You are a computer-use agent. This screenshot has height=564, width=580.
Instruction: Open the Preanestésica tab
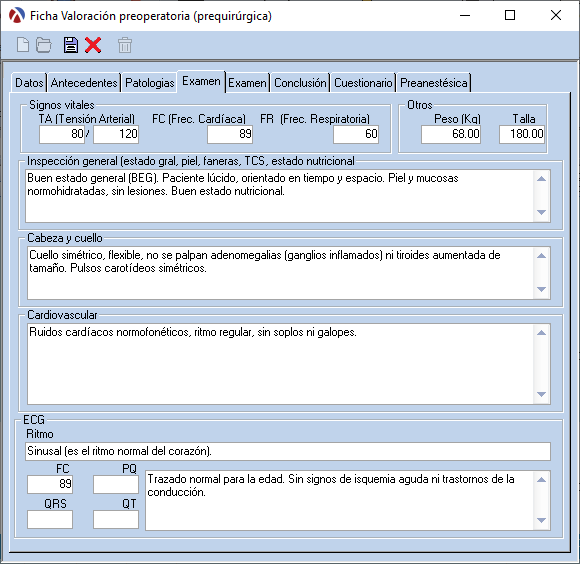pyautogui.click(x=434, y=82)
